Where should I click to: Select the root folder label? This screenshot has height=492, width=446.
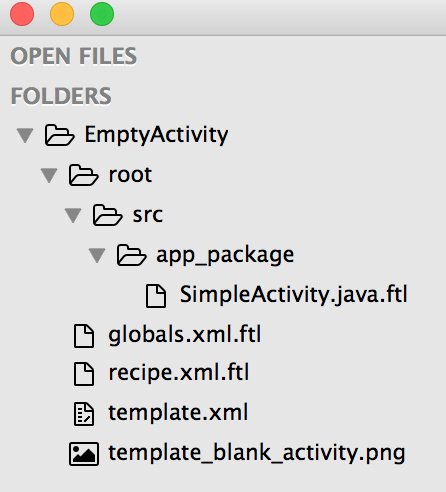[130, 175]
